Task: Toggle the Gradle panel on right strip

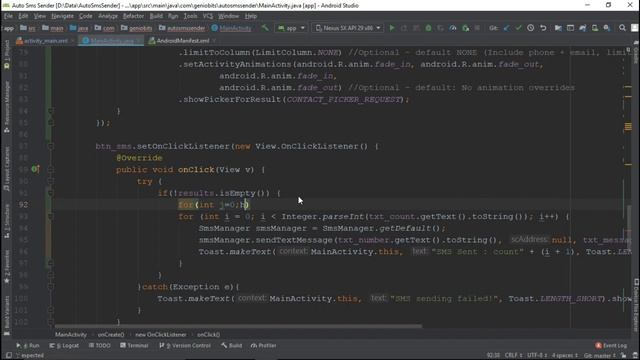Action: pyautogui.click(x=636, y=53)
